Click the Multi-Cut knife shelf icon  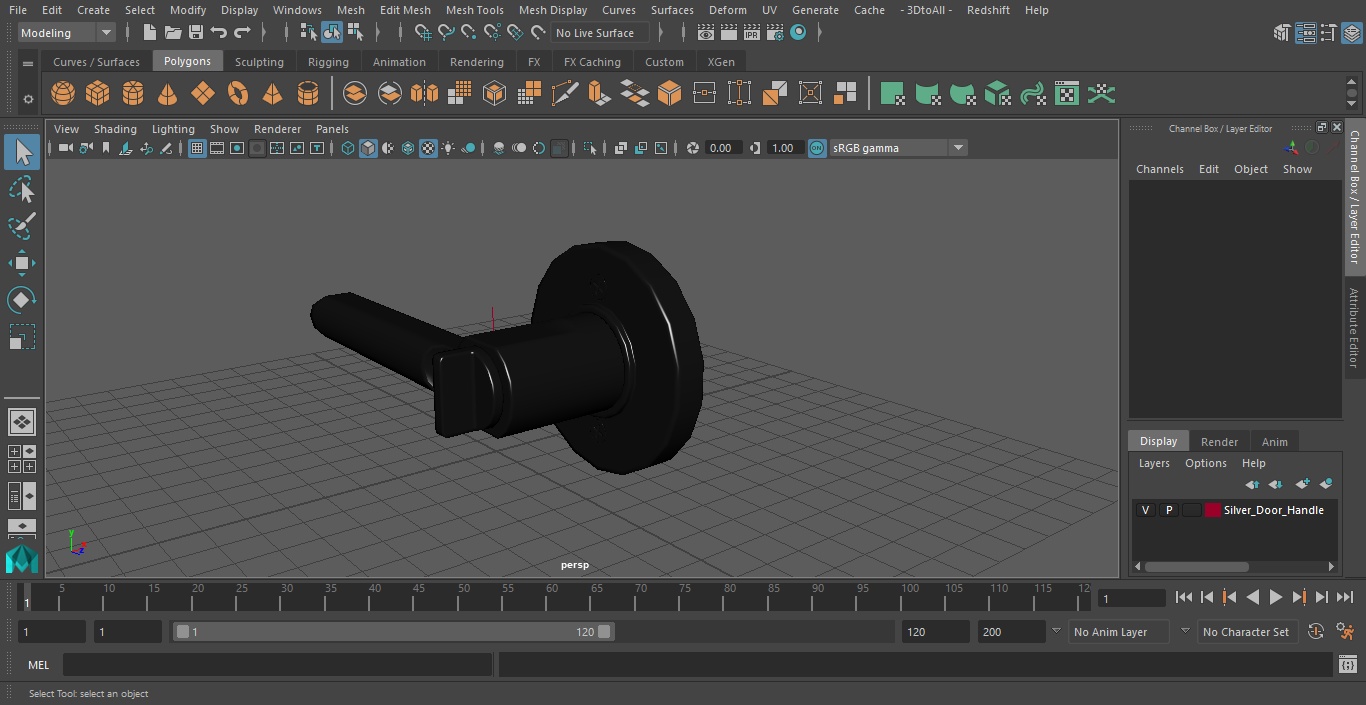click(x=565, y=94)
